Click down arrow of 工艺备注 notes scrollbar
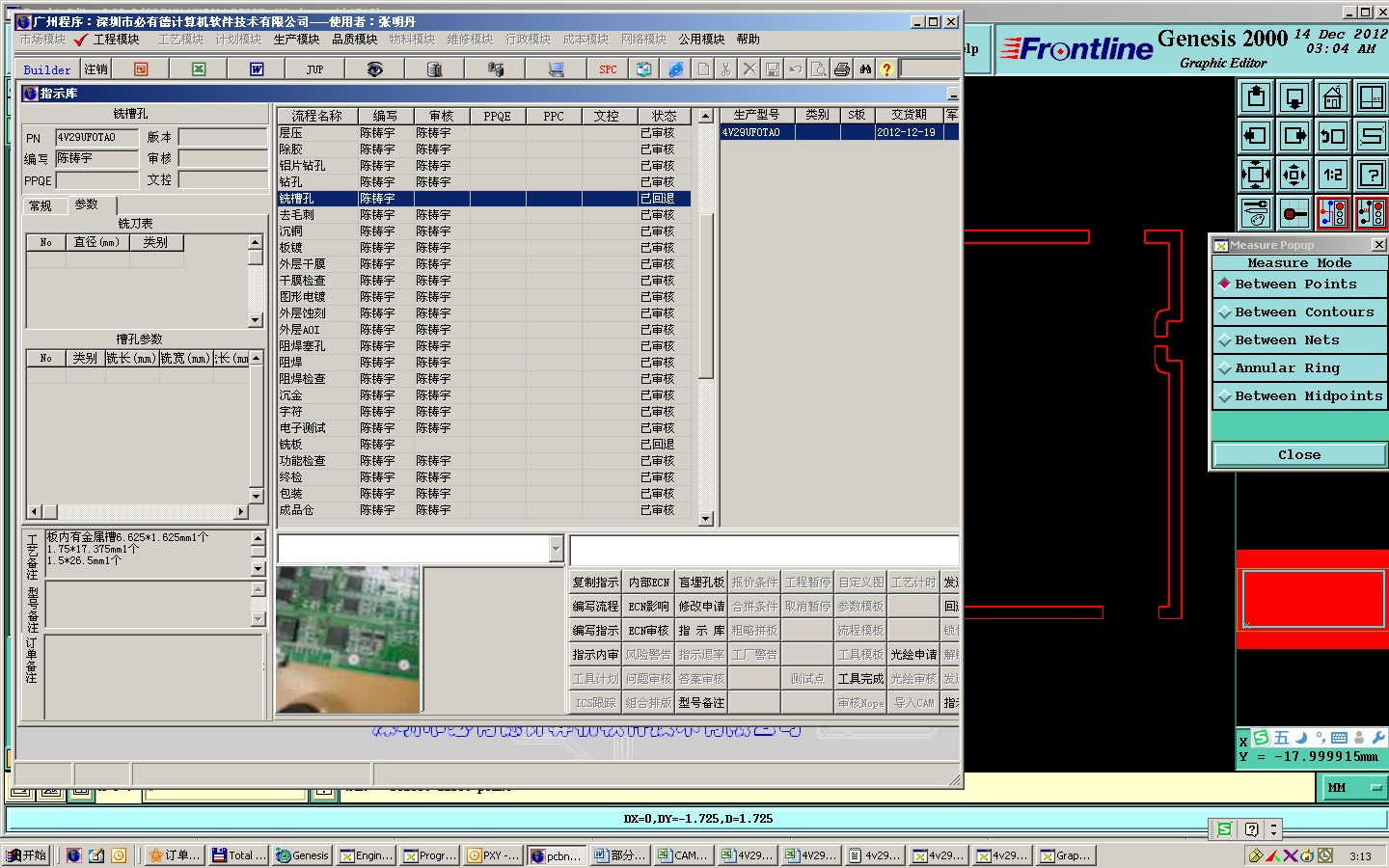 258,569
